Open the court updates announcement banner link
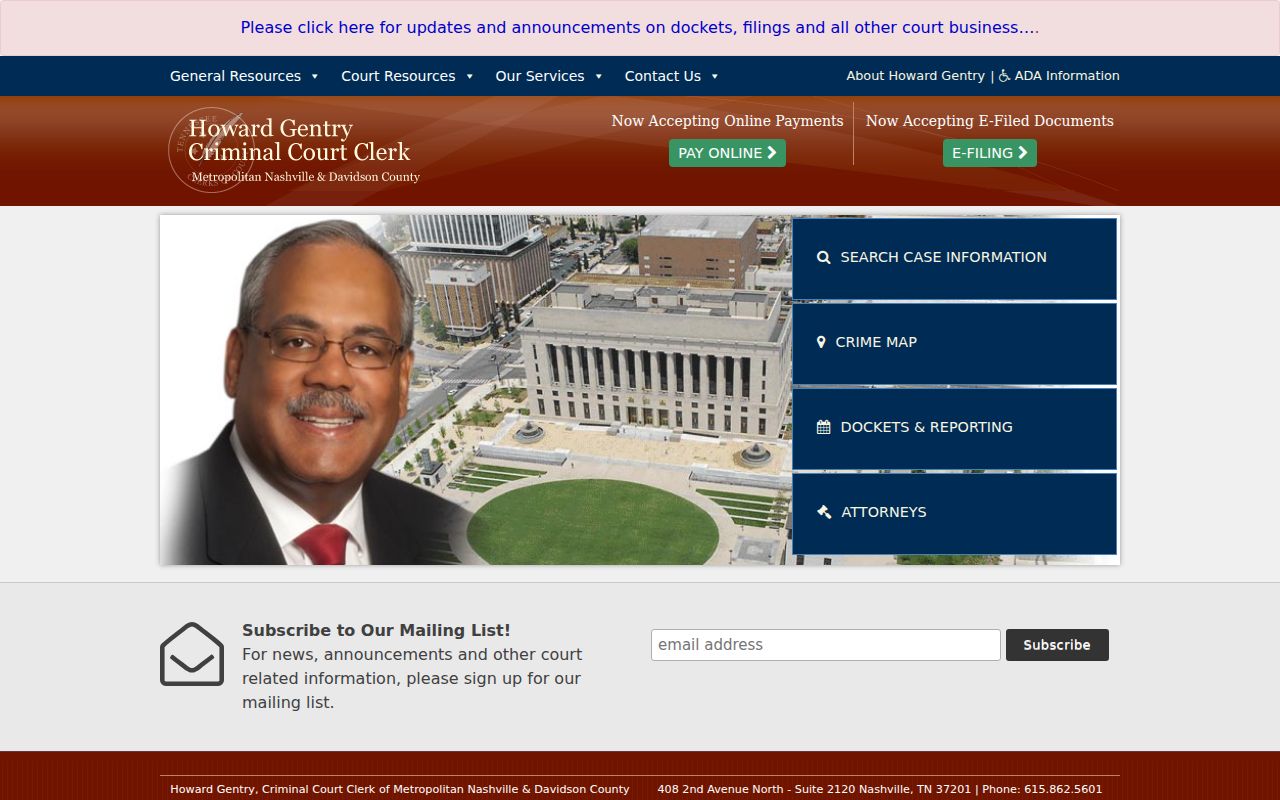 pos(640,28)
